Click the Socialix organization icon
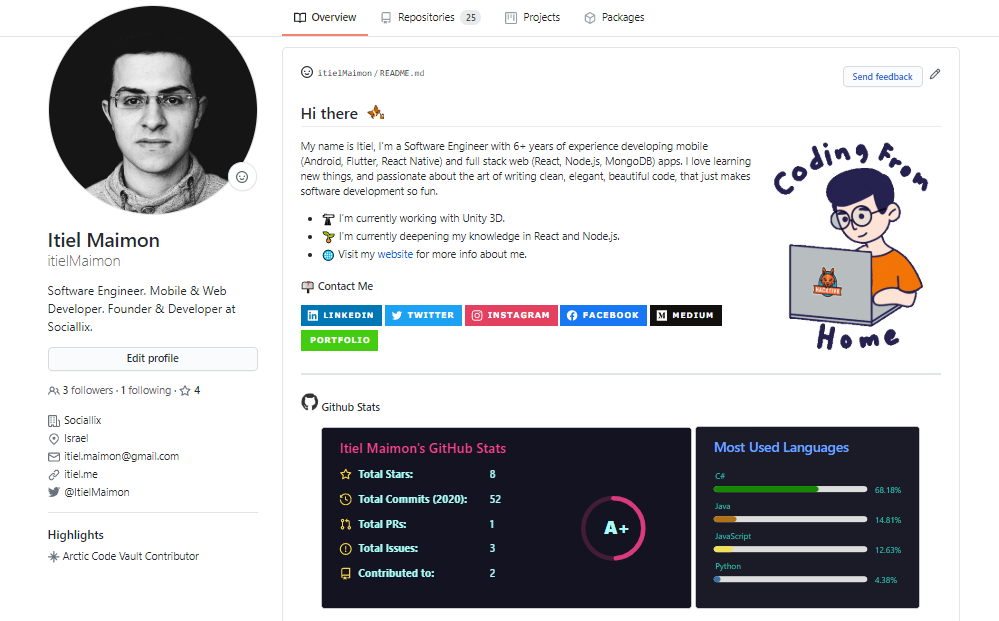 click(x=53, y=420)
